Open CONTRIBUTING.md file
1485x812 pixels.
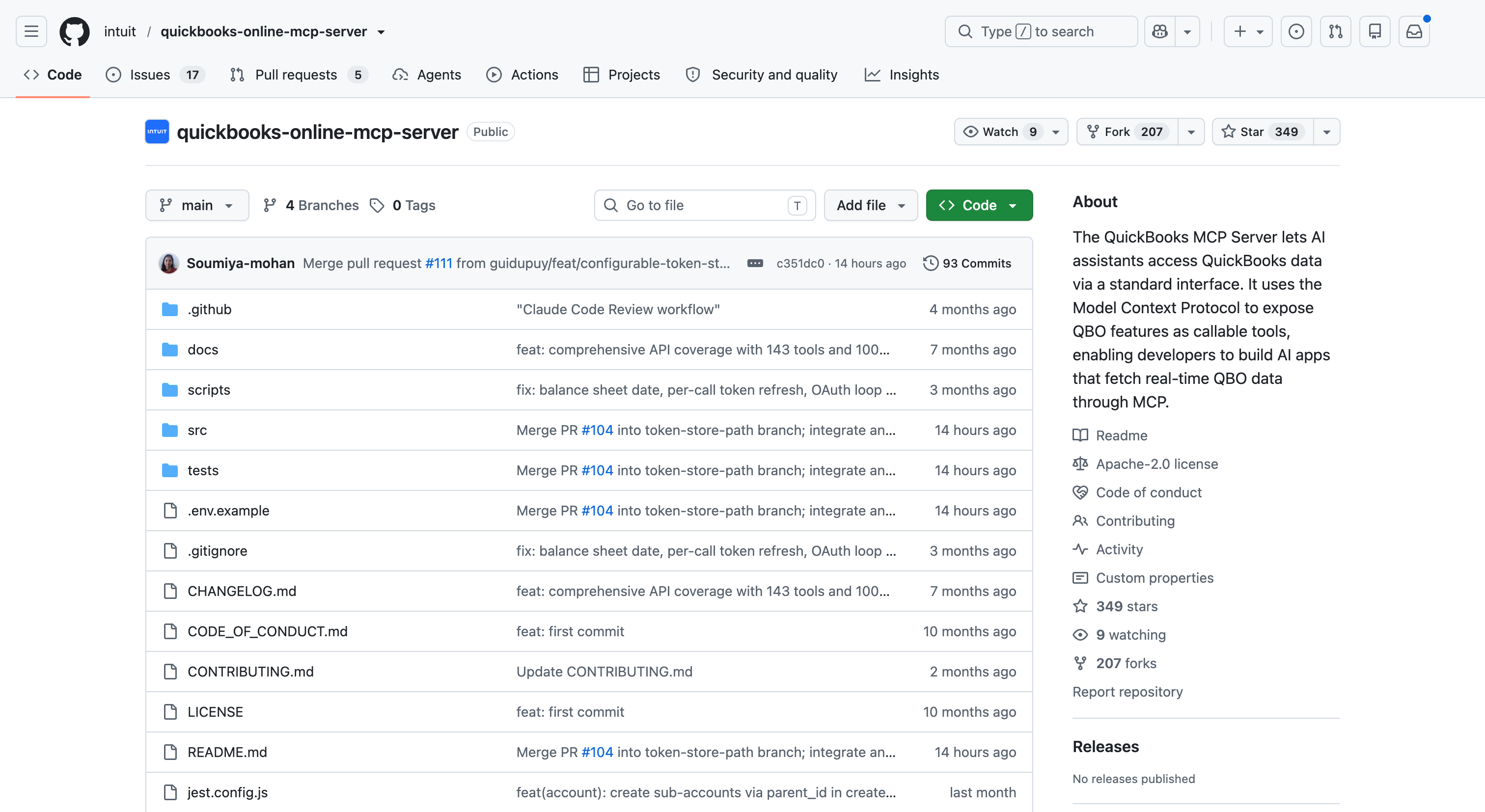click(250, 672)
